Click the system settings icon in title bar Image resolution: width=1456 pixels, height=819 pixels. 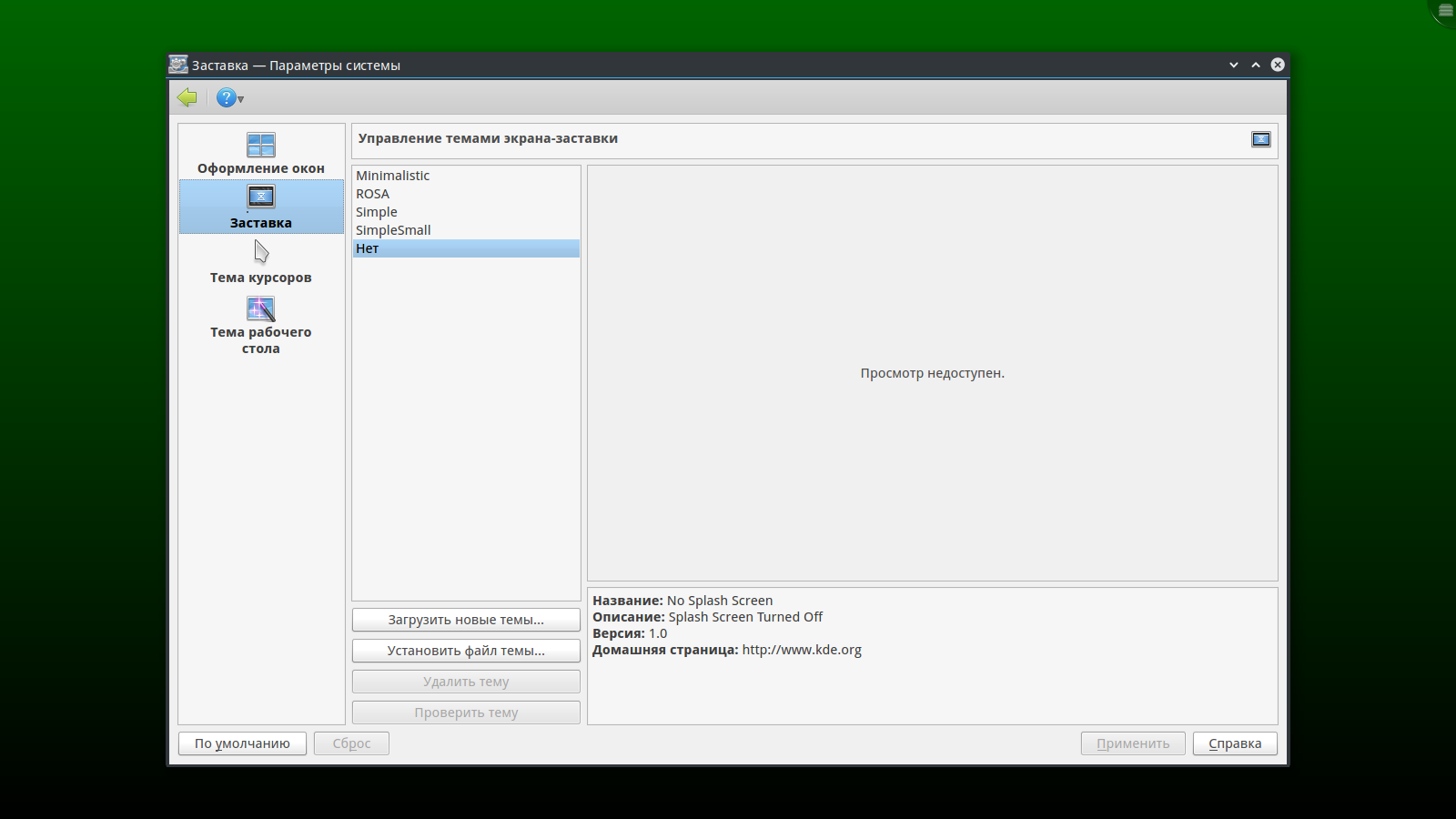tap(178, 65)
